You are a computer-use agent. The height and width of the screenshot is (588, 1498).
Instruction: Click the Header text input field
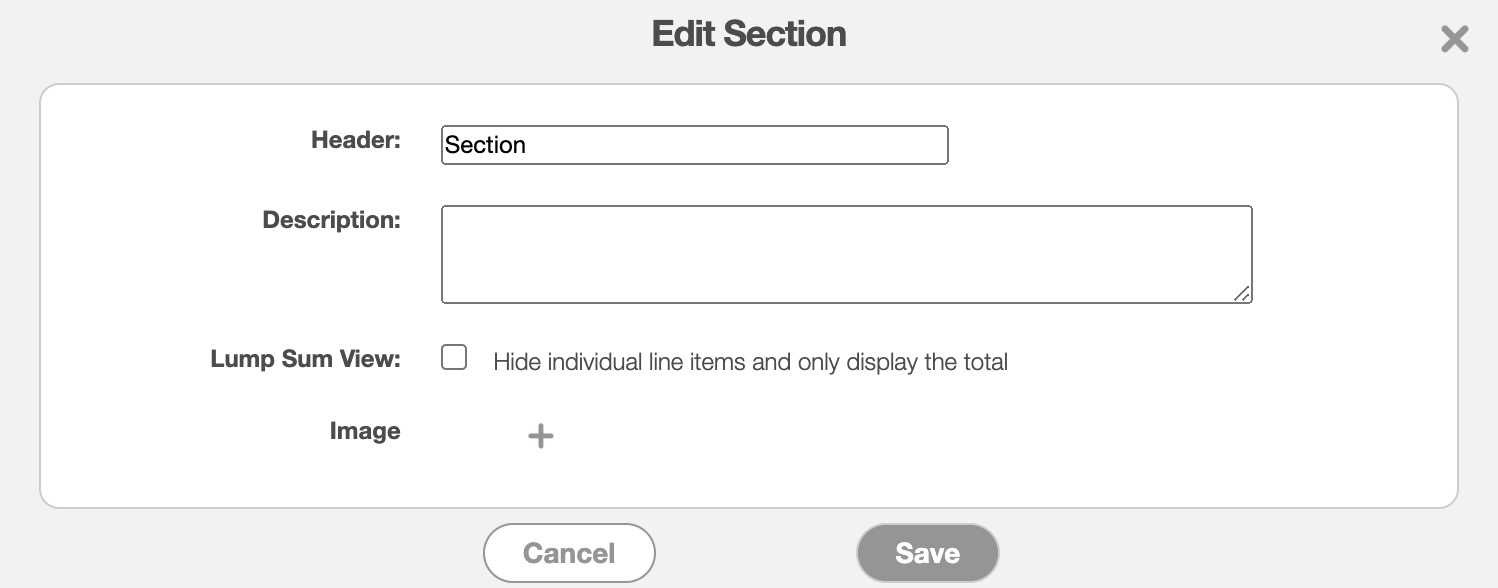pyautogui.click(x=694, y=145)
